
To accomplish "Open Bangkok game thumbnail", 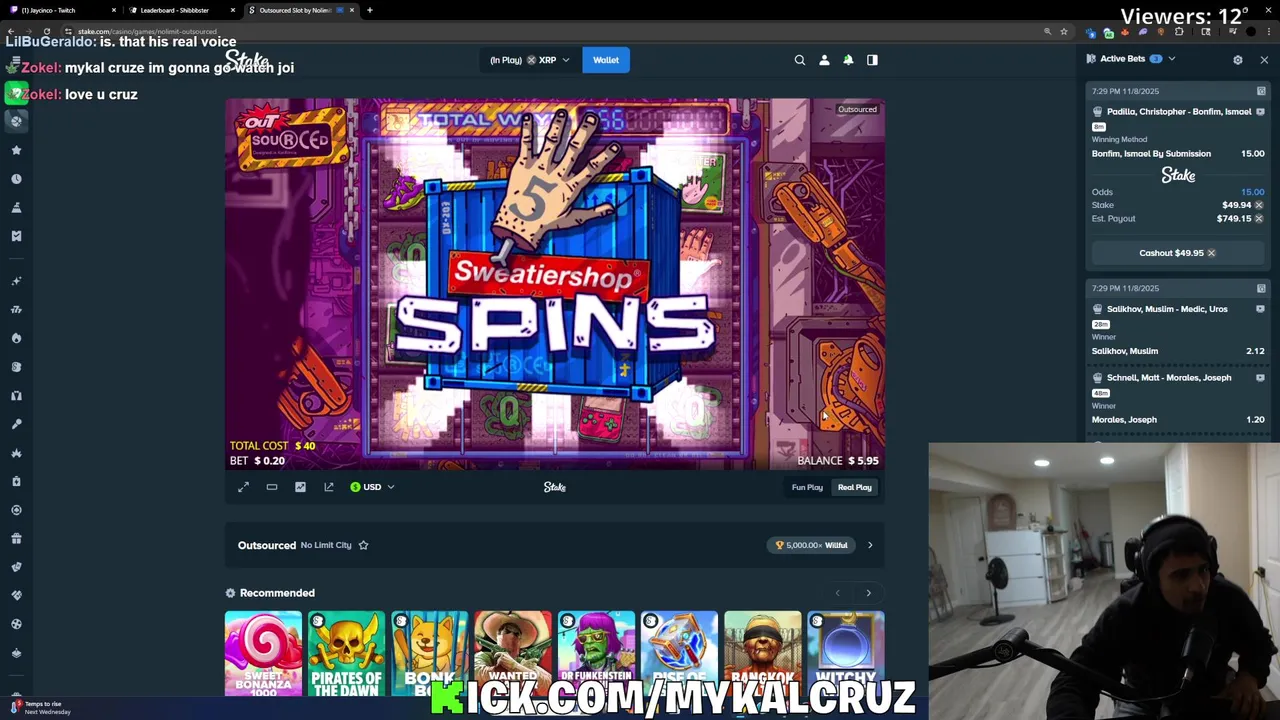I will (762, 654).
